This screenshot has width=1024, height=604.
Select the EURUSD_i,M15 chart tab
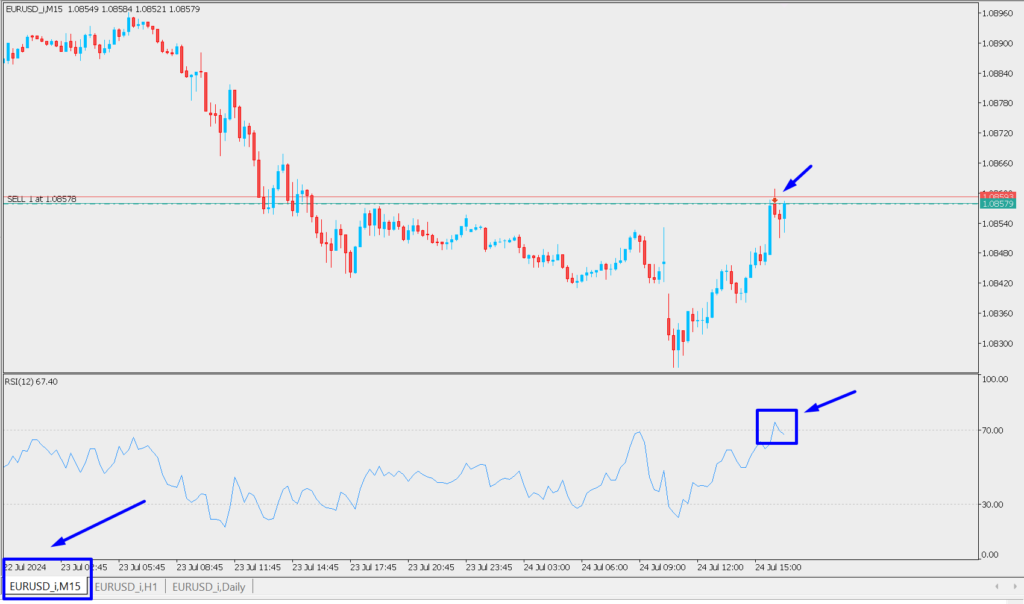click(46, 586)
